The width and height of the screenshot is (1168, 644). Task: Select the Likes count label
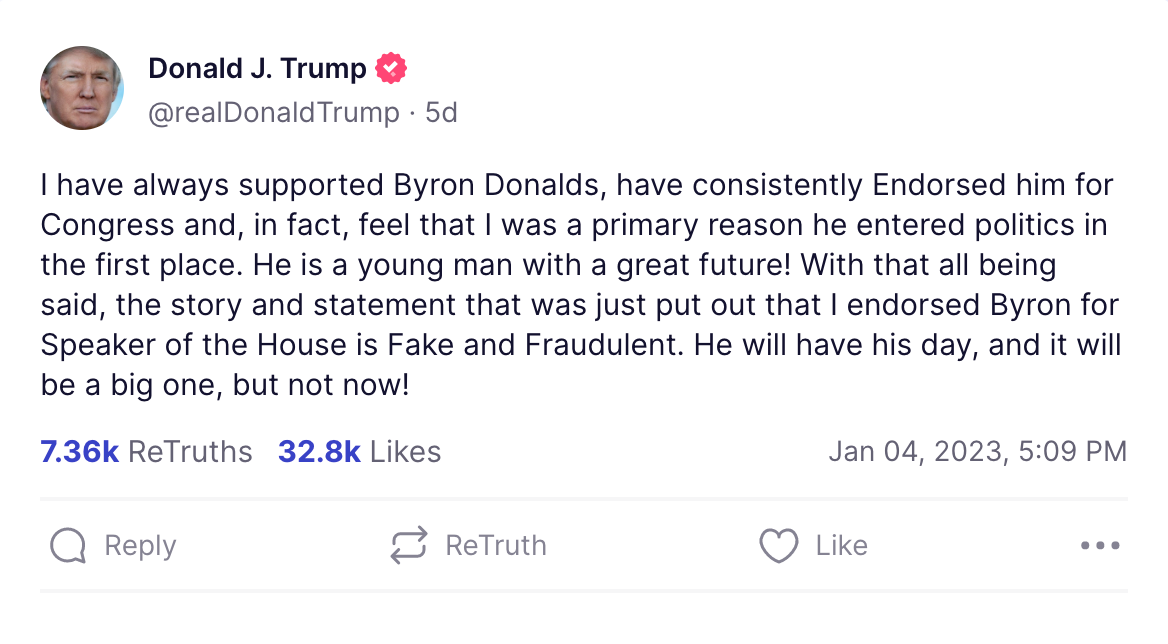click(x=405, y=452)
